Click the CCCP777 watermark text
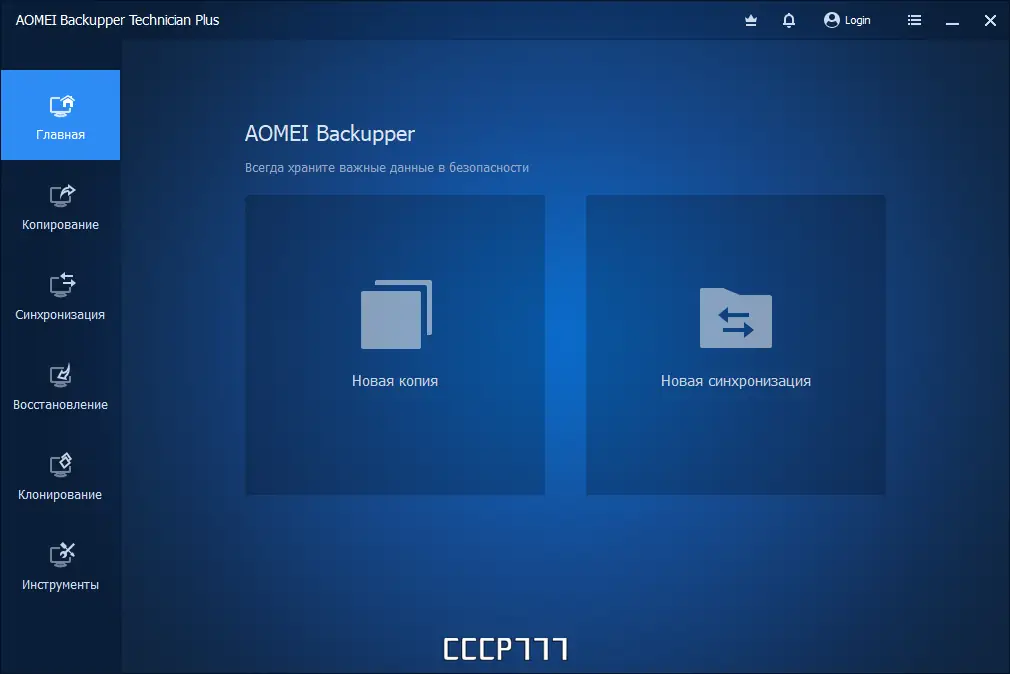Viewport: 1010px width, 674px height. click(x=504, y=648)
